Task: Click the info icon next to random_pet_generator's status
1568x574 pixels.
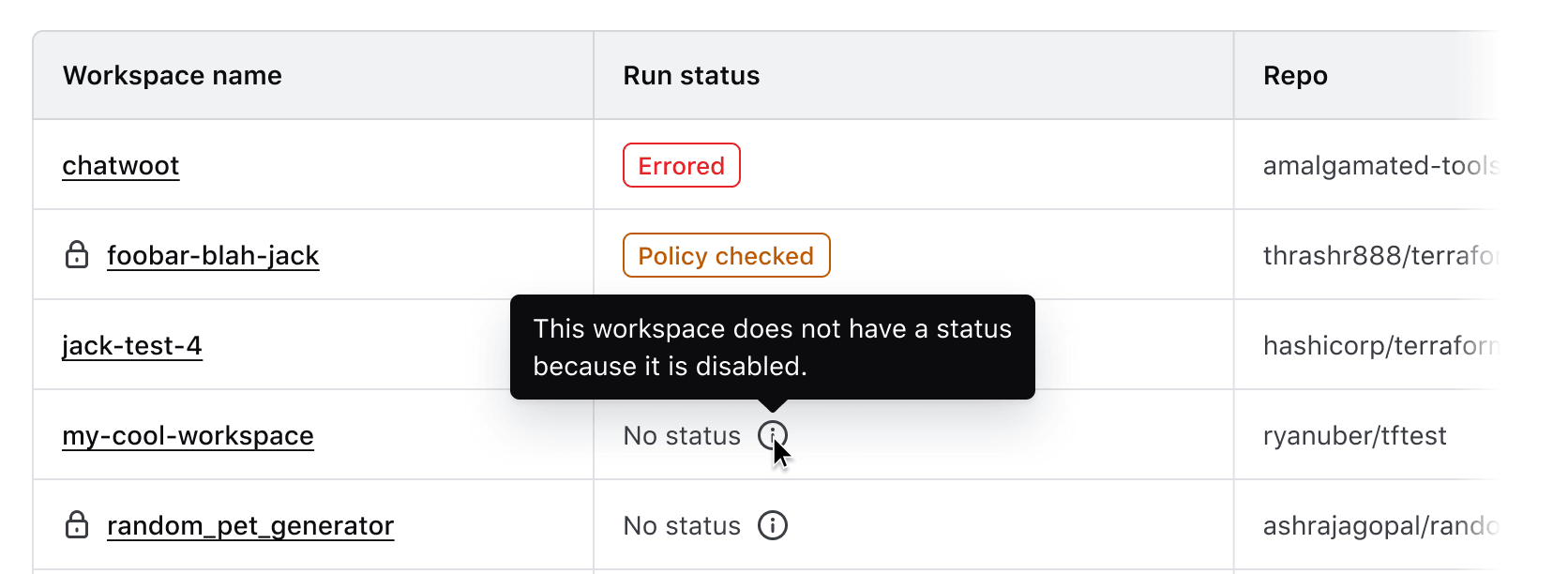Action: 772,524
